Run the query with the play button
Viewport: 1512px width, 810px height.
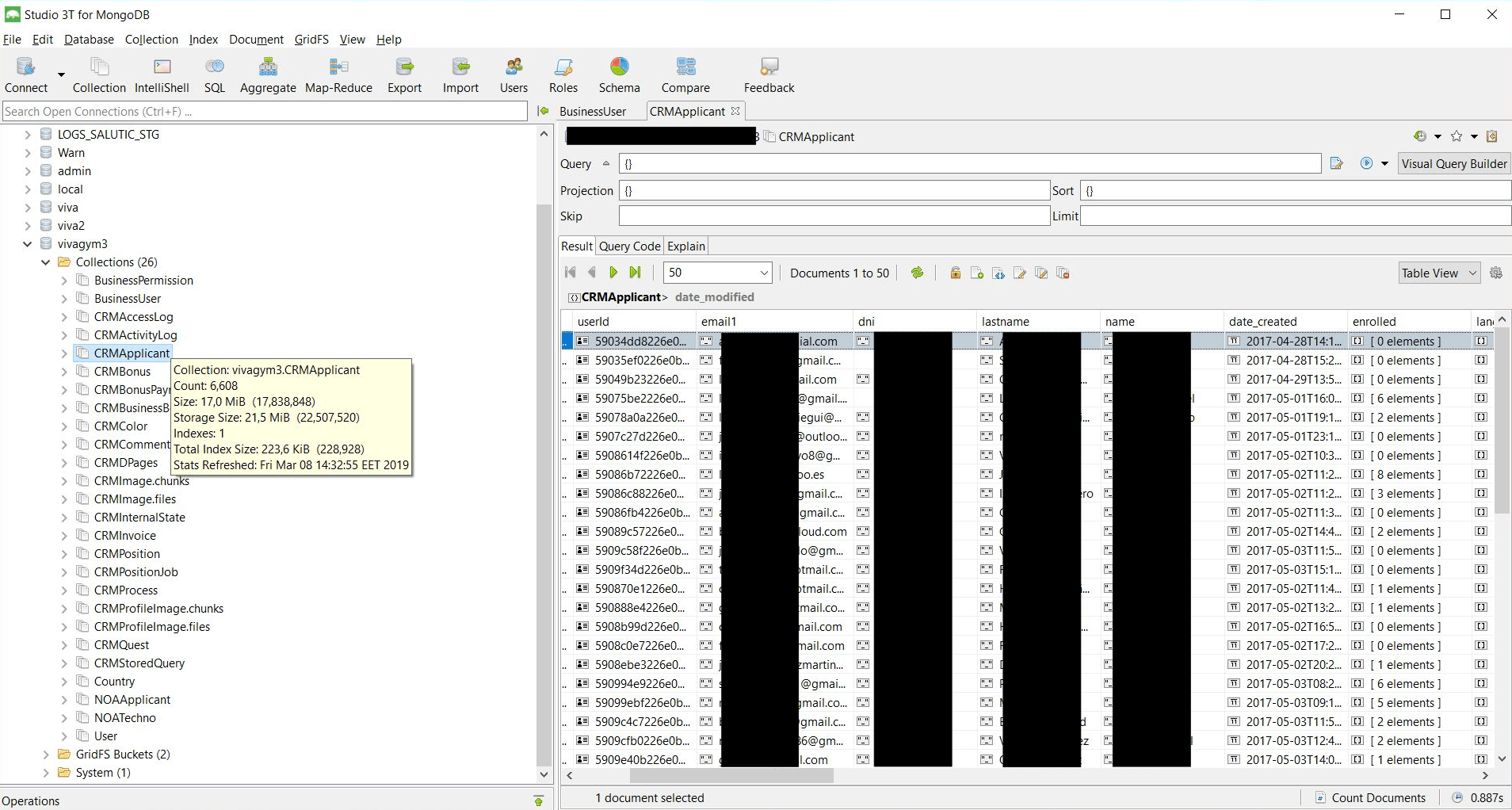point(1366,163)
